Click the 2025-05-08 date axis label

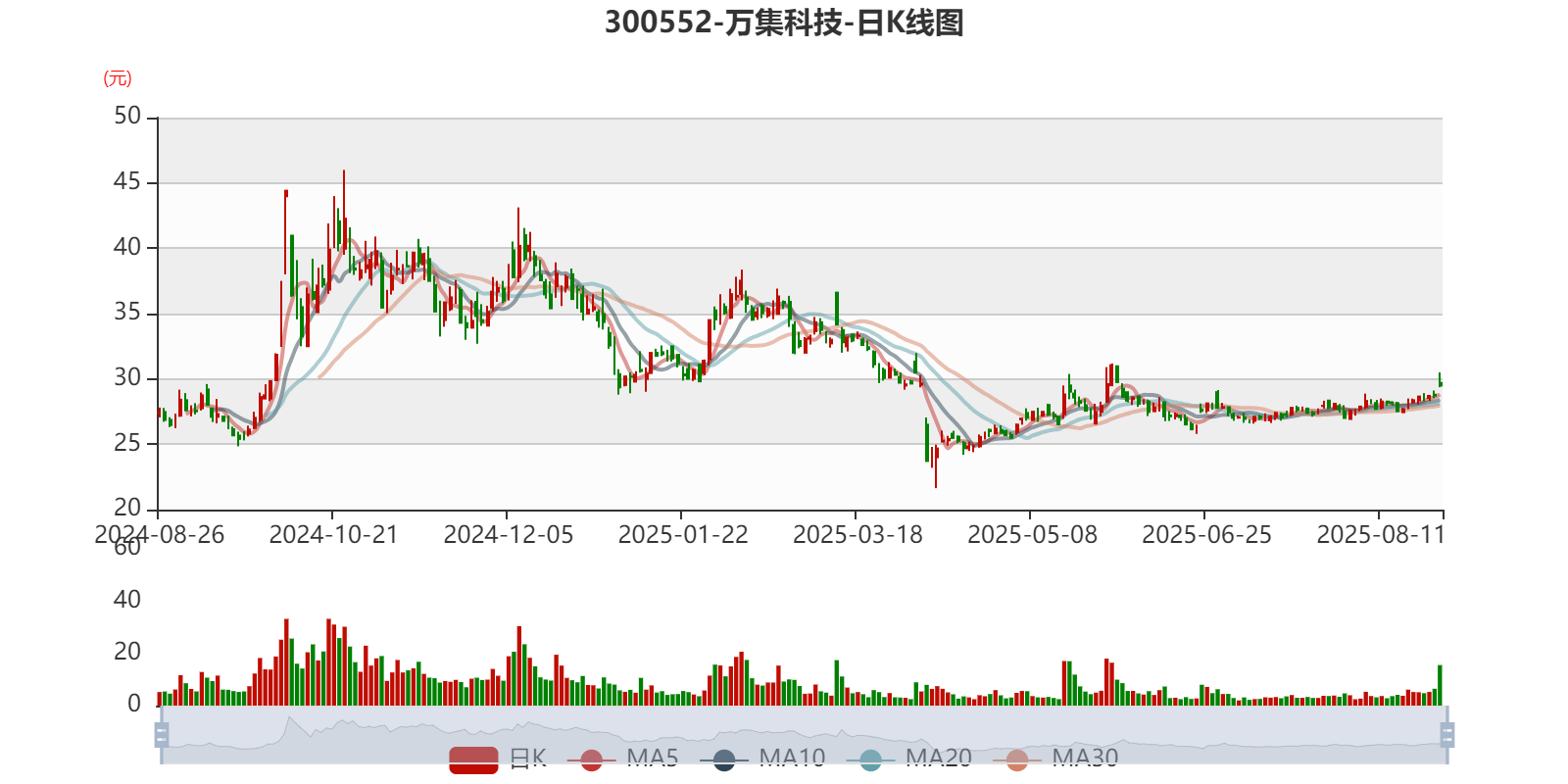(1032, 535)
